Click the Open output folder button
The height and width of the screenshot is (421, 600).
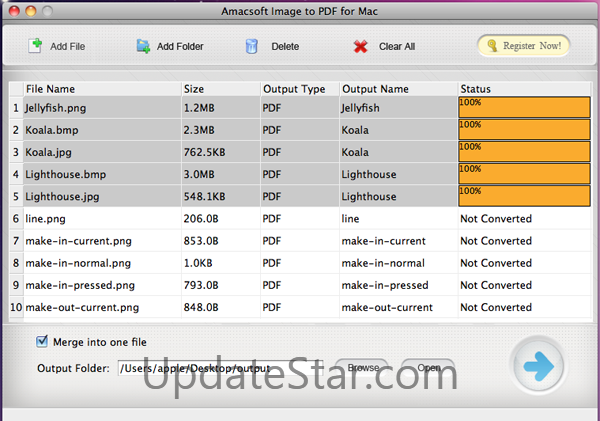coord(428,367)
